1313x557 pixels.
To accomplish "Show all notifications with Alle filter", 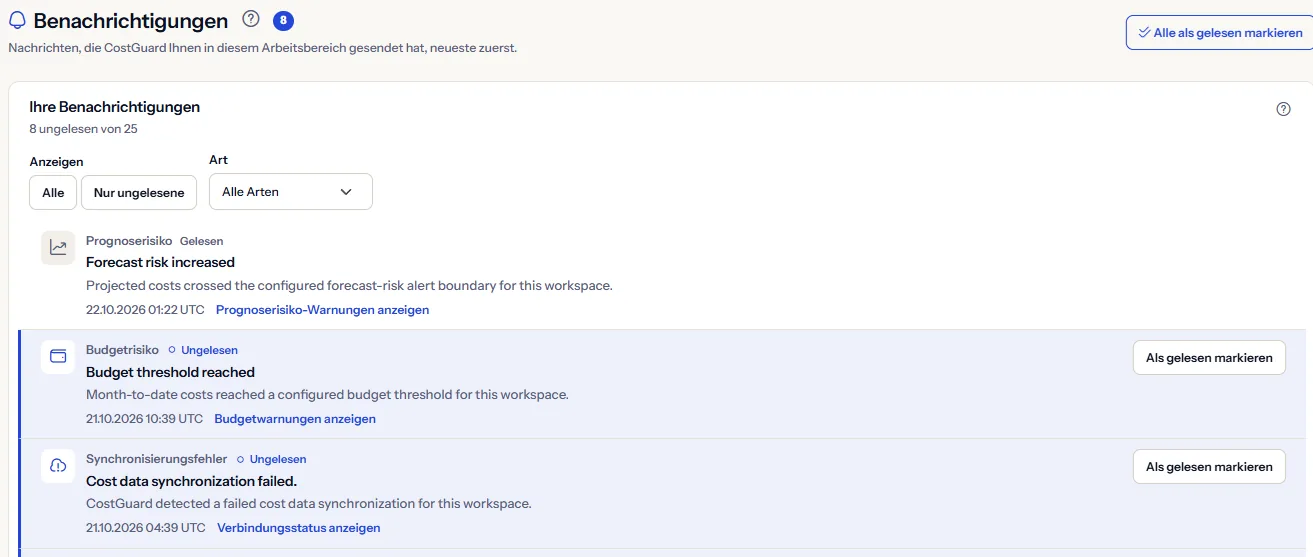I will tap(53, 192).
